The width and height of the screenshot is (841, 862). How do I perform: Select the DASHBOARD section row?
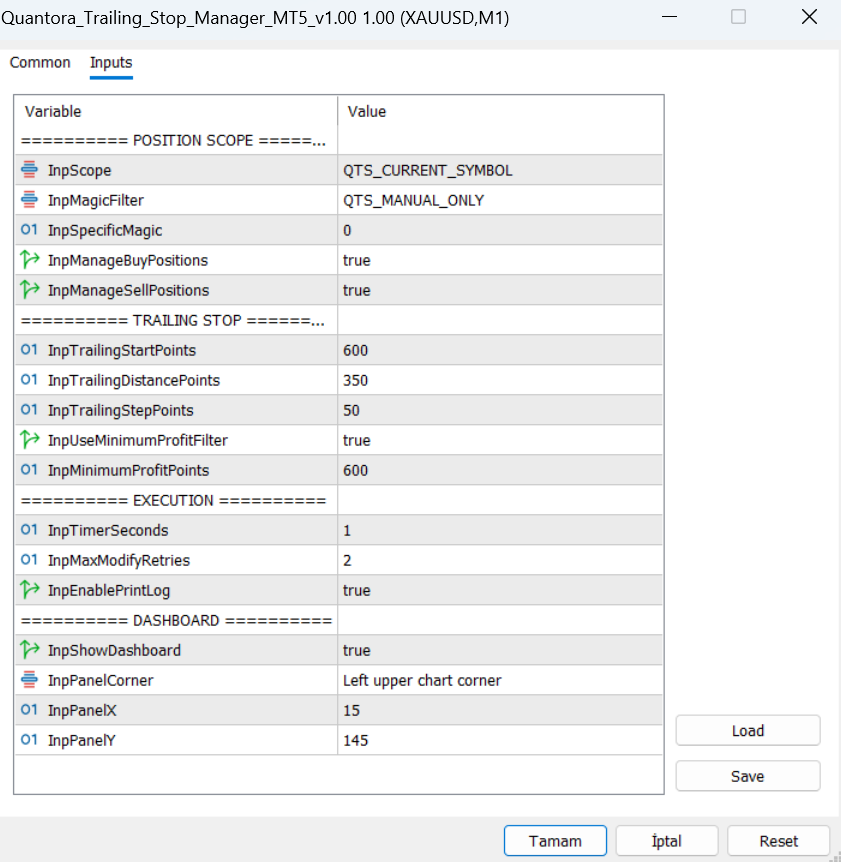pyautogui.click(x=339, y=620)
